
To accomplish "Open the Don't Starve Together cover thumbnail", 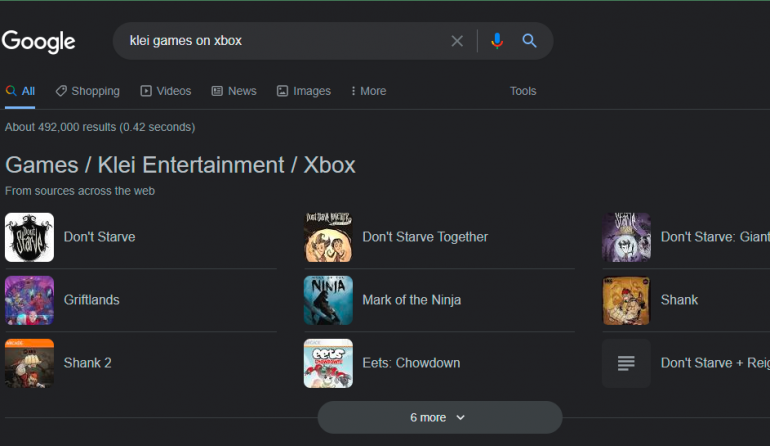I will point(328,237).
